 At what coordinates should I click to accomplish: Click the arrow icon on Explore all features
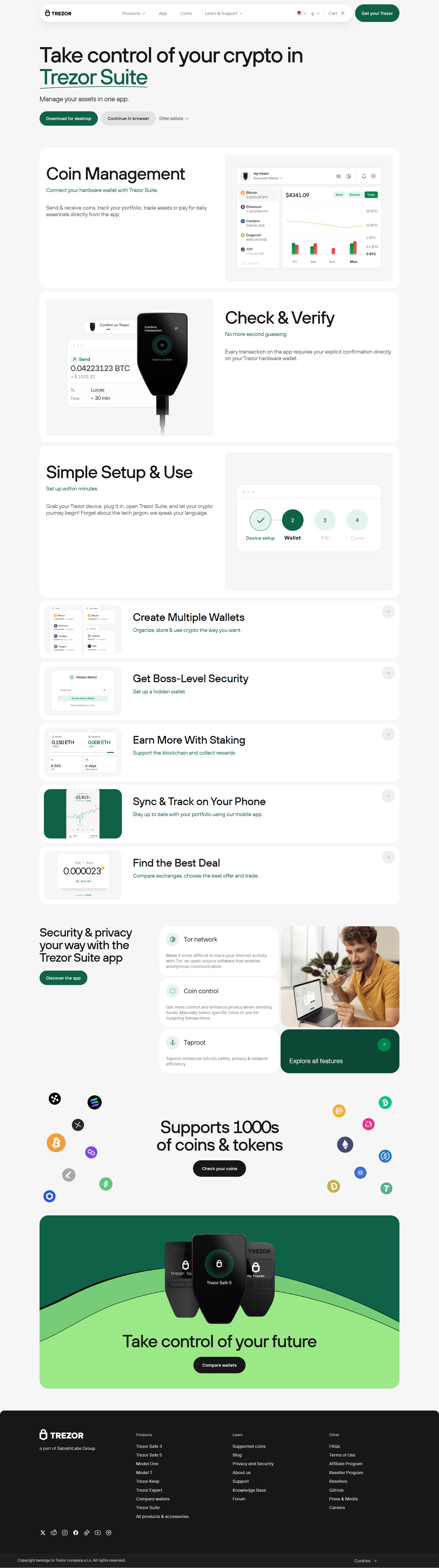tap(384, 1044)
